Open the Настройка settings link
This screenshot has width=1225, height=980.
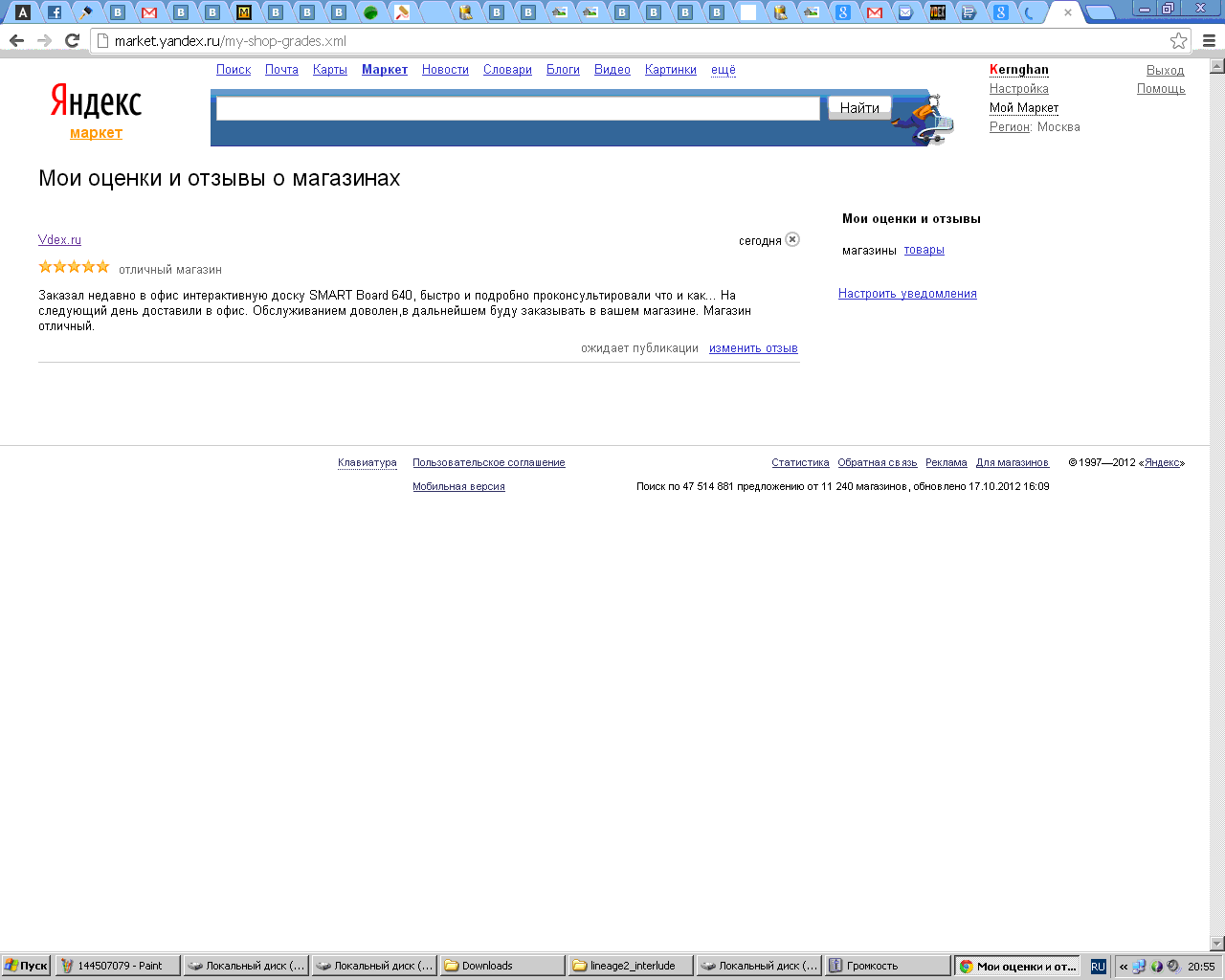coord(1019,89)
